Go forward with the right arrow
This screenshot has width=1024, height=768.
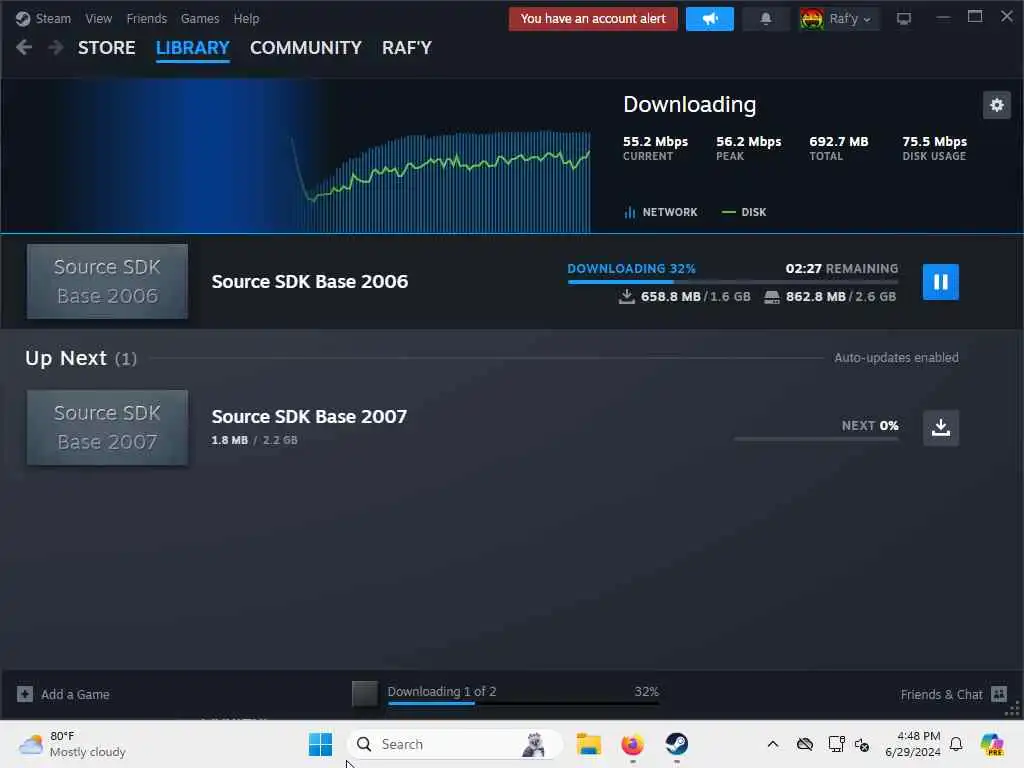(56, 48)
